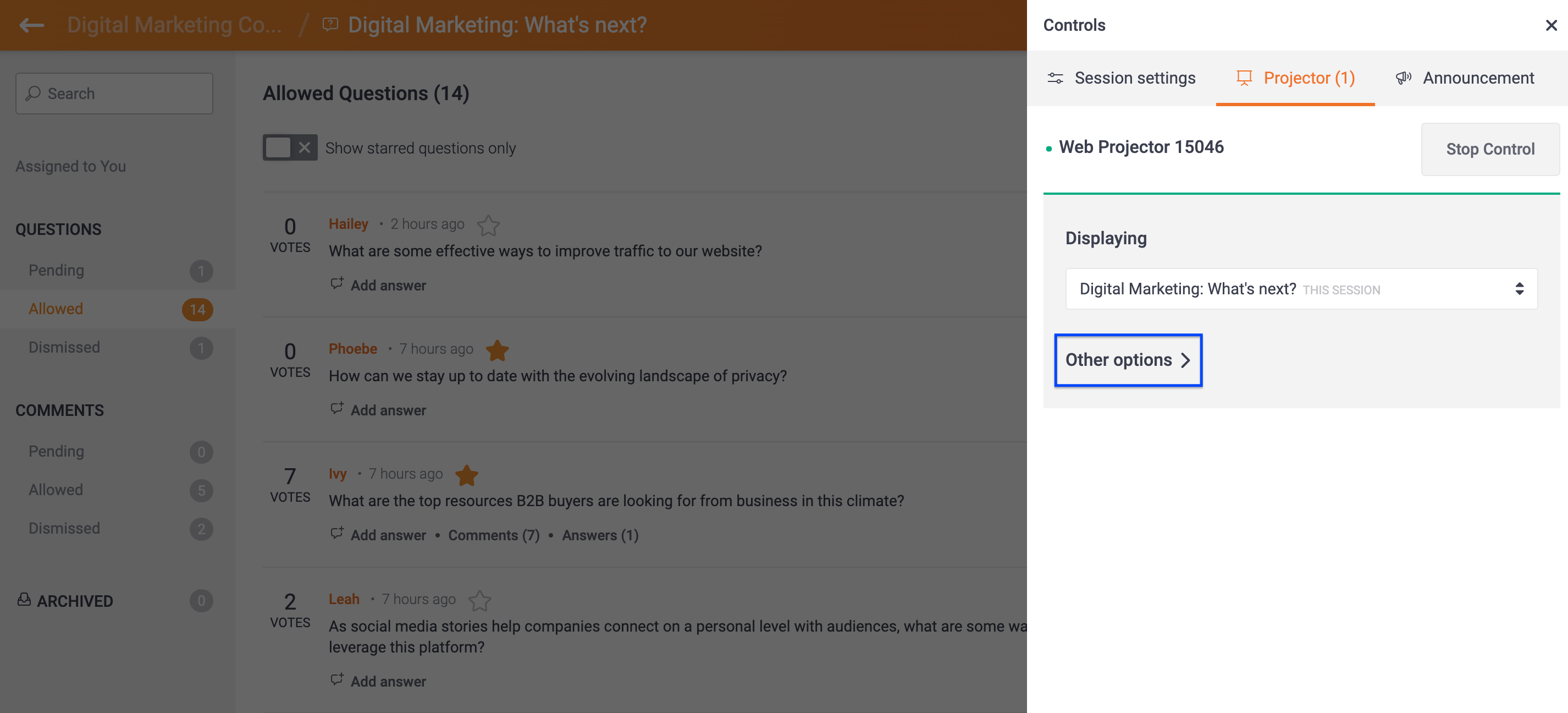Click the search magnifier icon
The image size is (1568, 713).
point(33,93)
